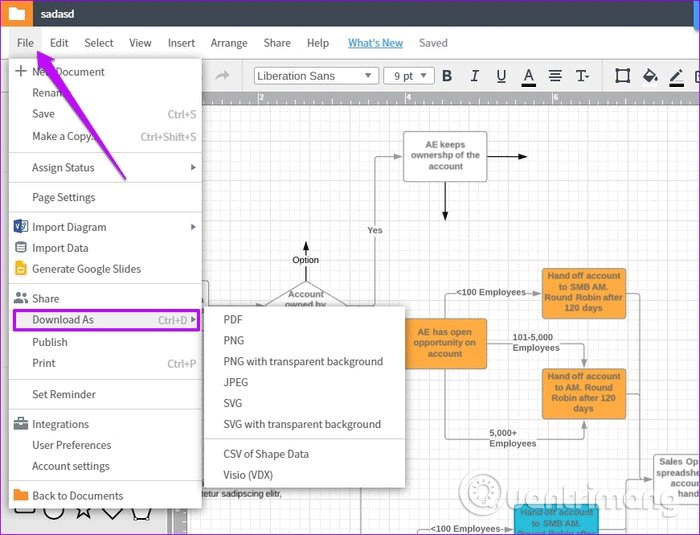Open User Preferences
The image size is (700, 535).
105,445
